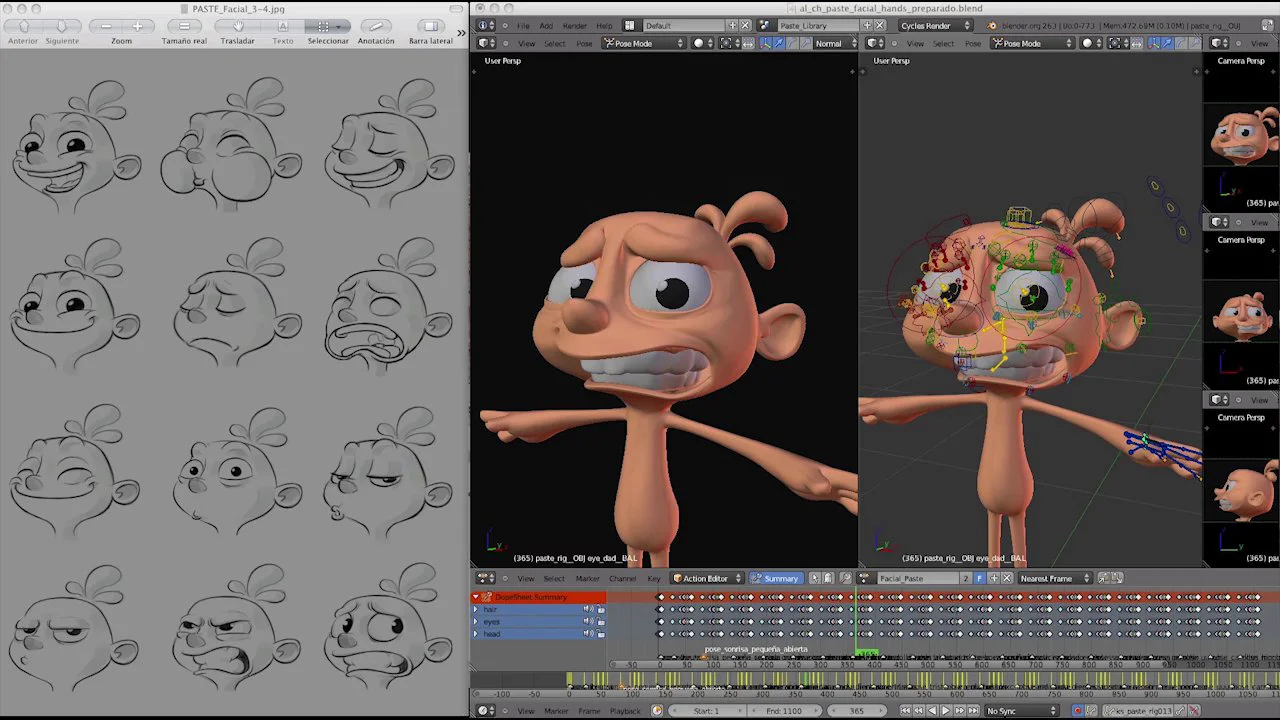Toggle the Summary button in the dope sheet

tap(775, 578)
